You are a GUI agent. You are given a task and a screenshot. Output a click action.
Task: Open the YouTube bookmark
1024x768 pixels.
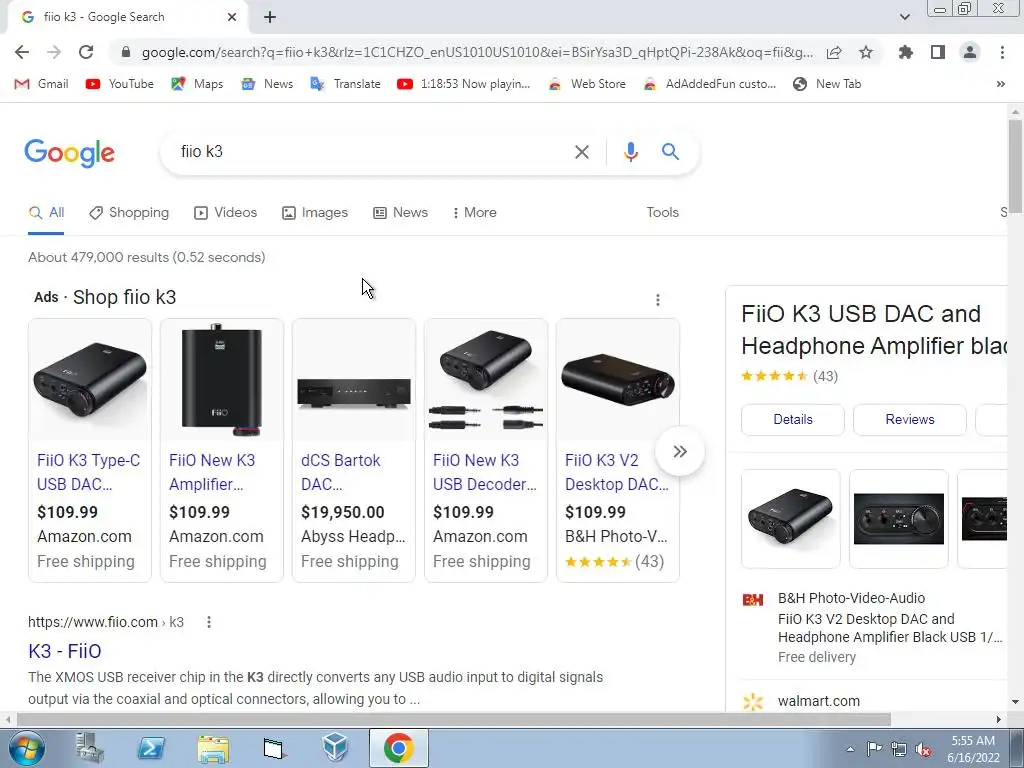click(x=120, y=84)
